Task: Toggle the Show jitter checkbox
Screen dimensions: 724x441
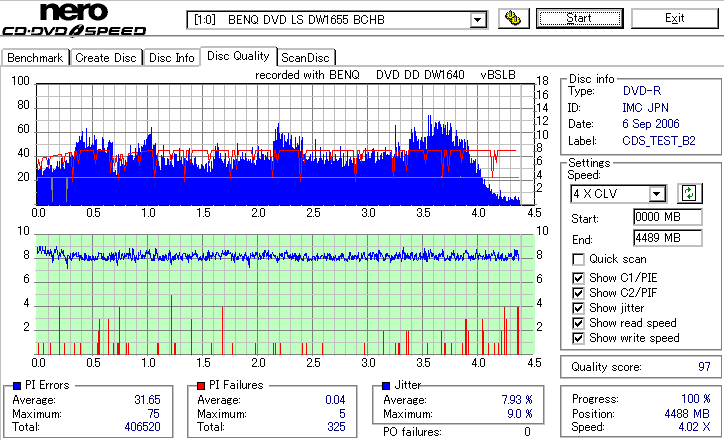Action: pos(578,308)
